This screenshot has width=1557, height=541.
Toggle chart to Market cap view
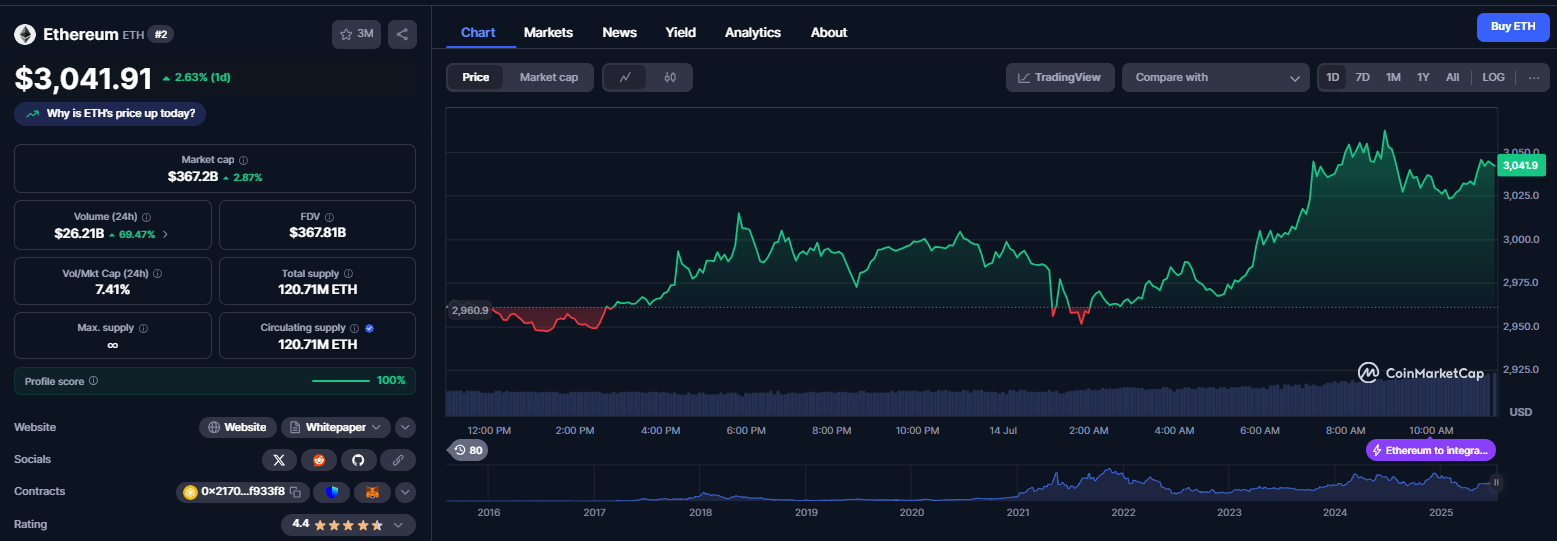[x=548, y=77]
